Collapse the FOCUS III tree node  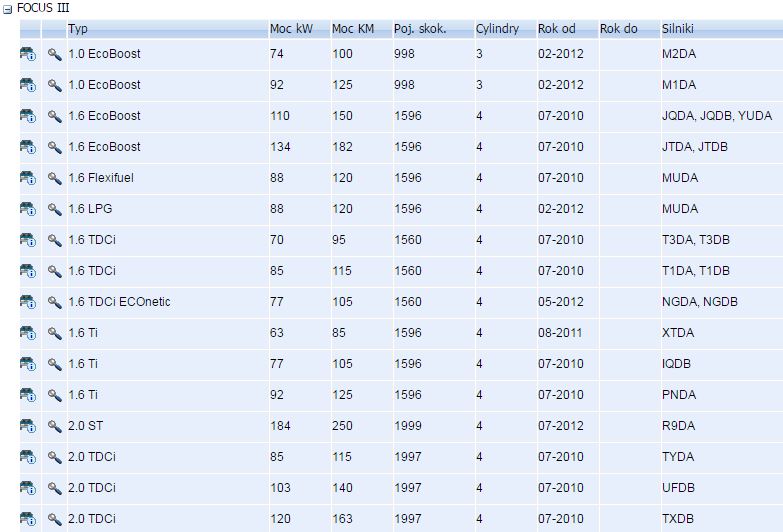(x=7, y=9)
